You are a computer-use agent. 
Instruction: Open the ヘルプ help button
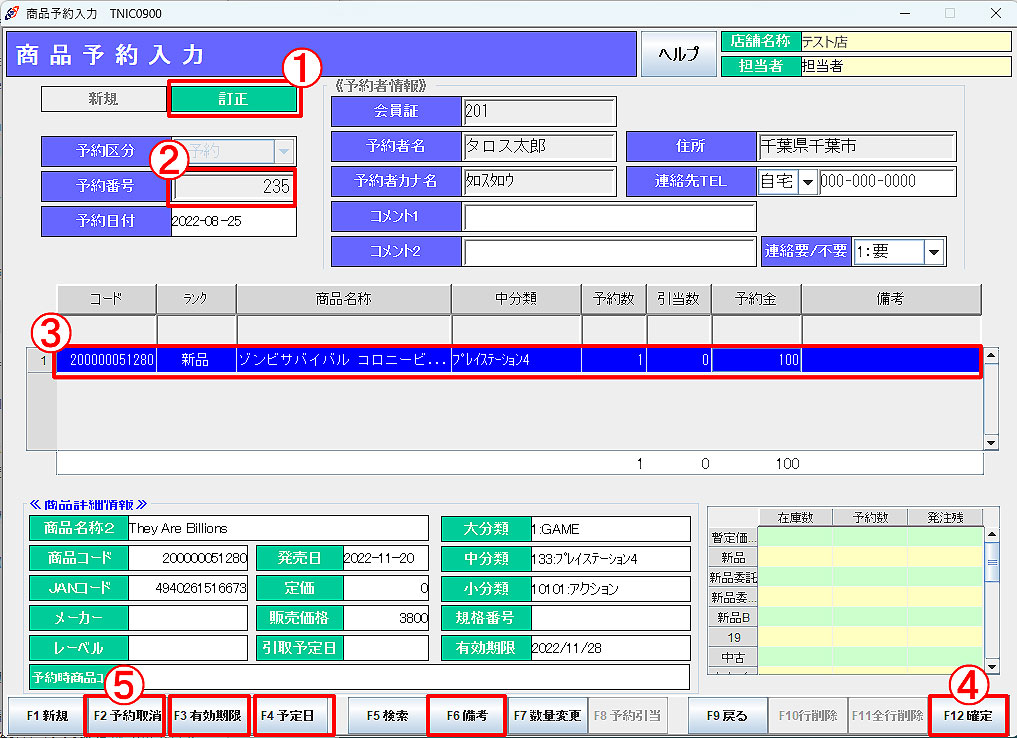coord(679,54)
